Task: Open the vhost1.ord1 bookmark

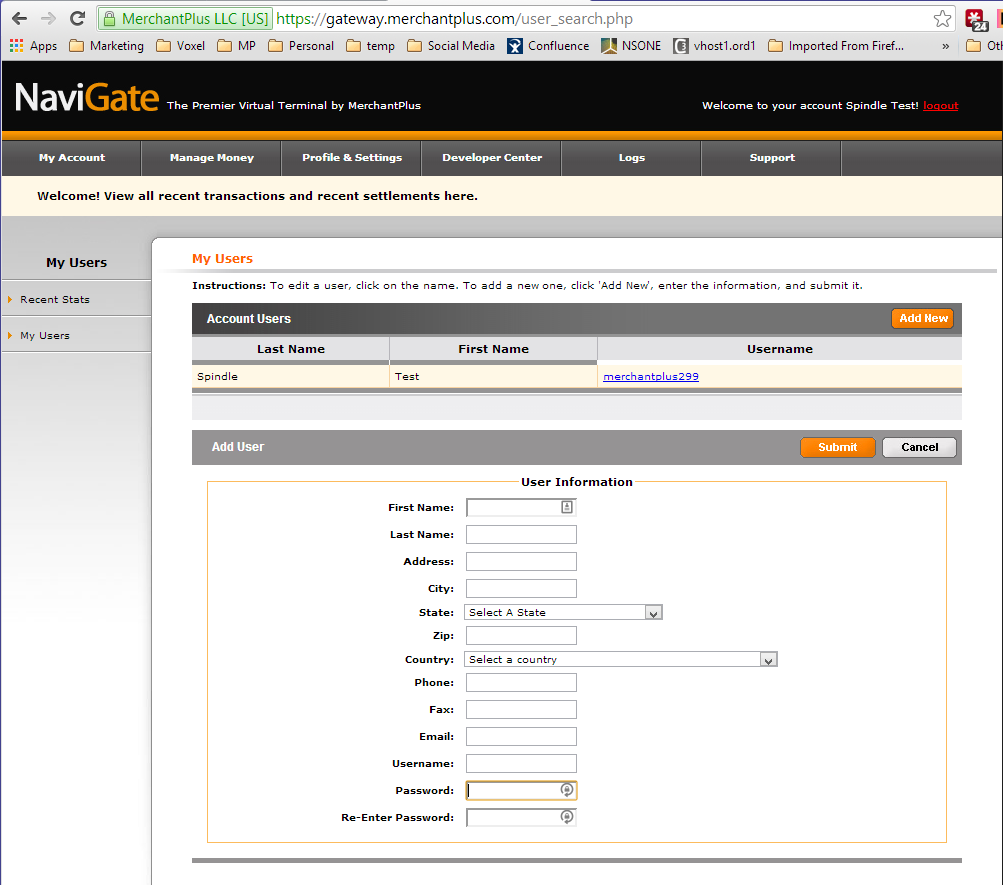Action: (x=715, y=46)
